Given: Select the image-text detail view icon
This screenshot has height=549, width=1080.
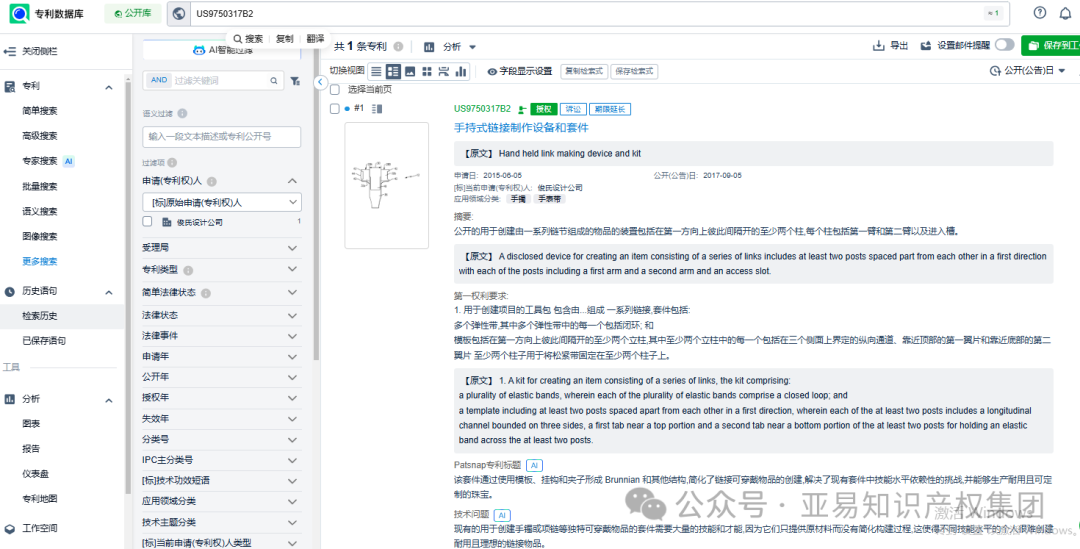Looking at the screenshot, I should [x=393, y=71].
